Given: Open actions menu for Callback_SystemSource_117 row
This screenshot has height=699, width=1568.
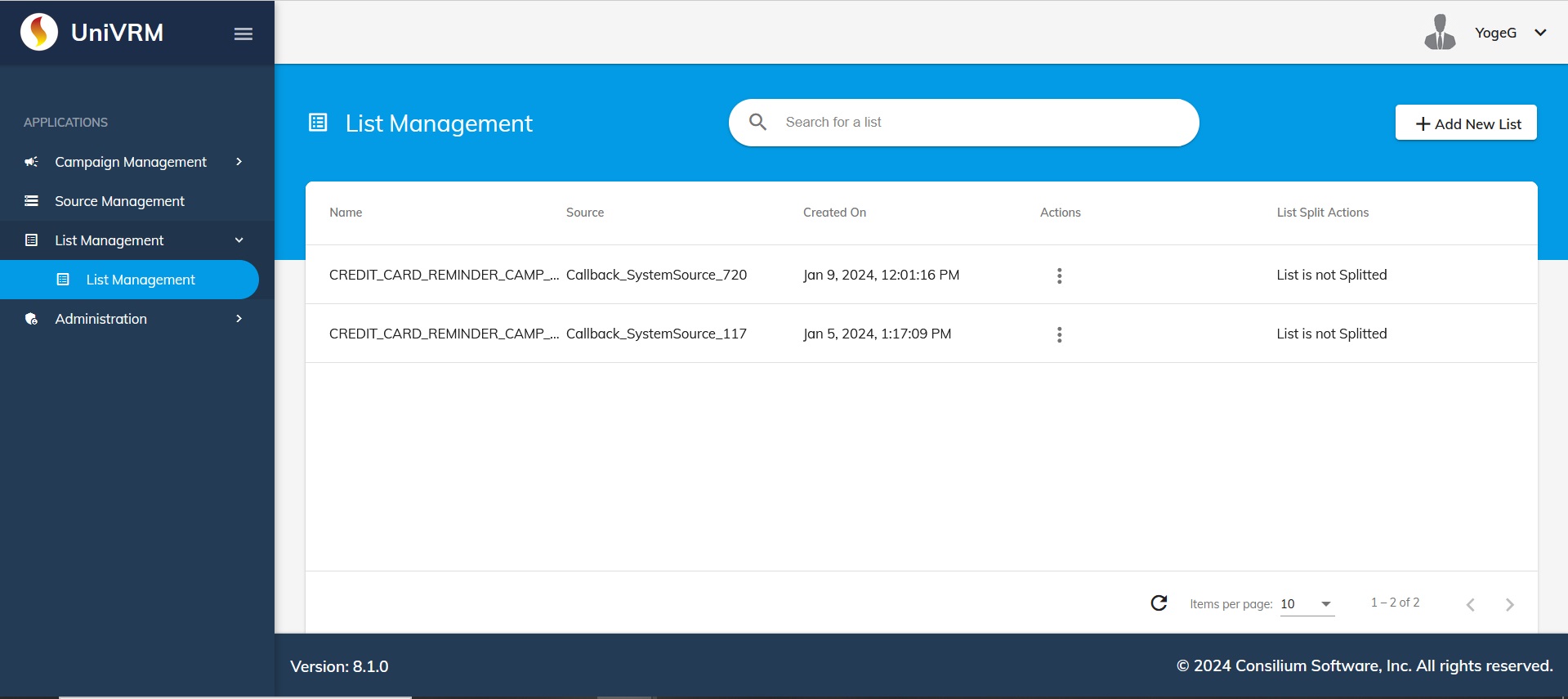Looking at the screenshot, I should [x=1059, y=334].
